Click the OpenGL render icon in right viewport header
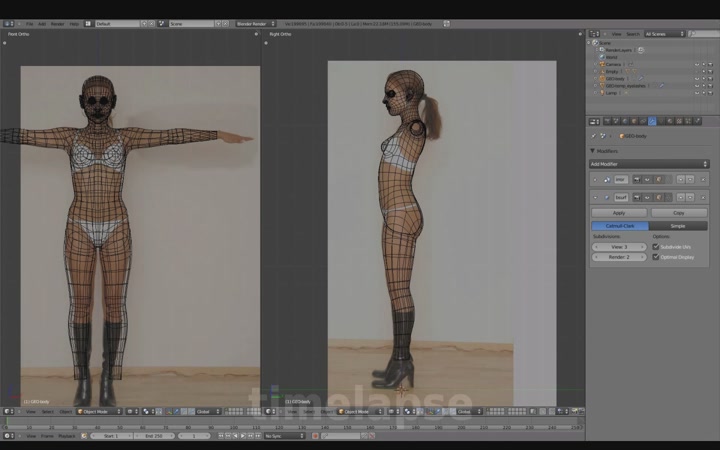 (x=574, y=411)
